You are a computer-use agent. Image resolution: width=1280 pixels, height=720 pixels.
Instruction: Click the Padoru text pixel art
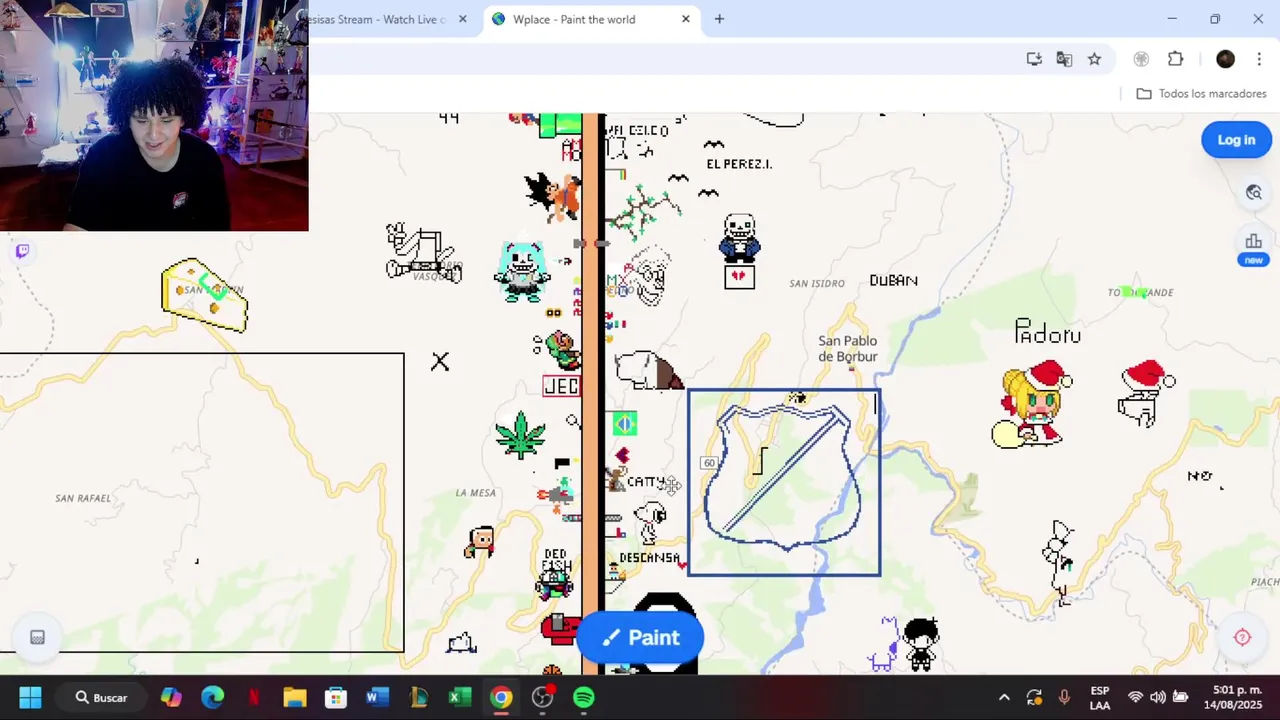click(x=1047, y=333)
